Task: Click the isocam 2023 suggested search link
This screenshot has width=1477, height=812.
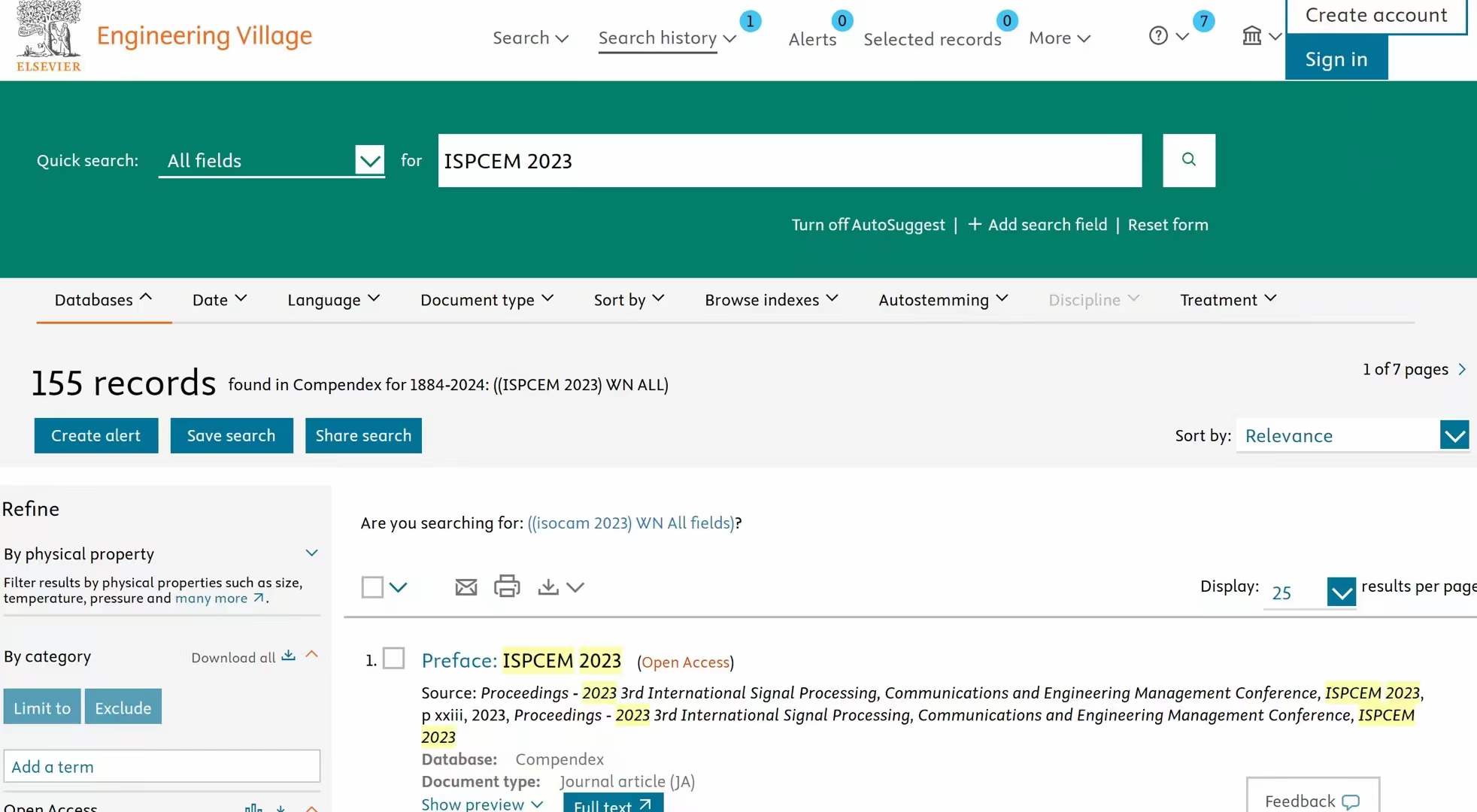Action: 631,523
